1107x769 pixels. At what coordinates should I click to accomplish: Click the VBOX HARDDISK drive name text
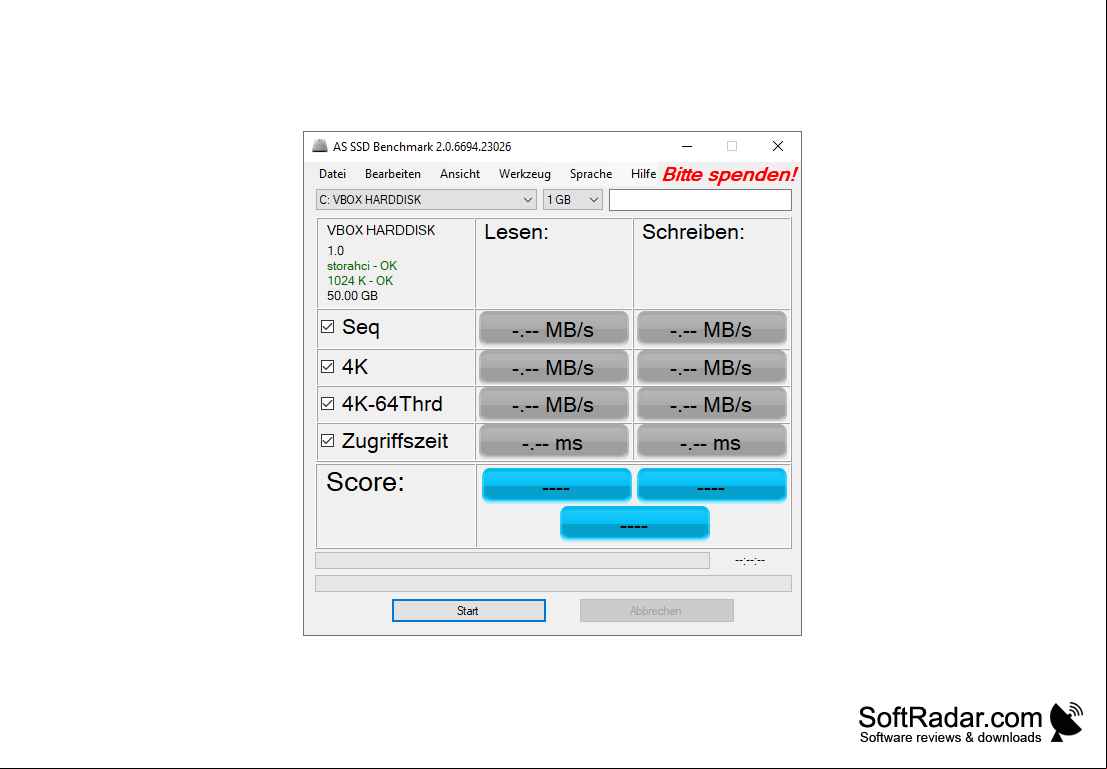(x=381, y=230)
